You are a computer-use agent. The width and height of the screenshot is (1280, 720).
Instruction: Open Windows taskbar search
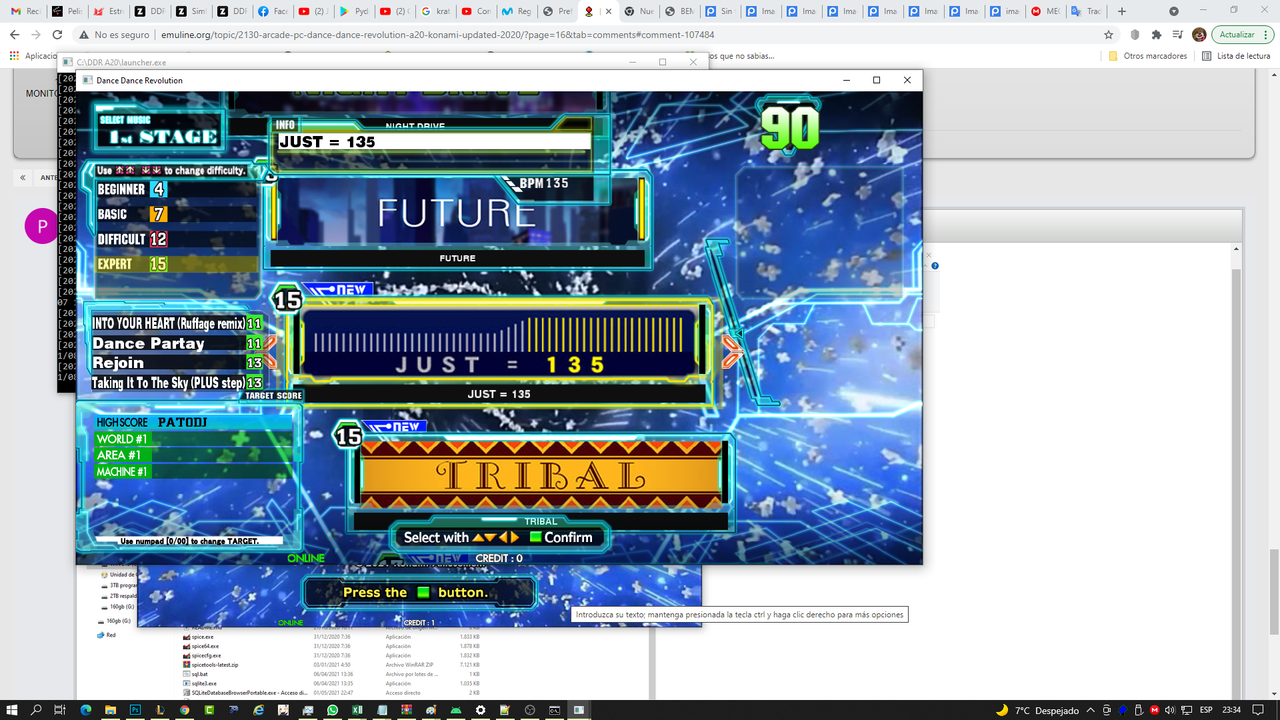tap(37, 709)
